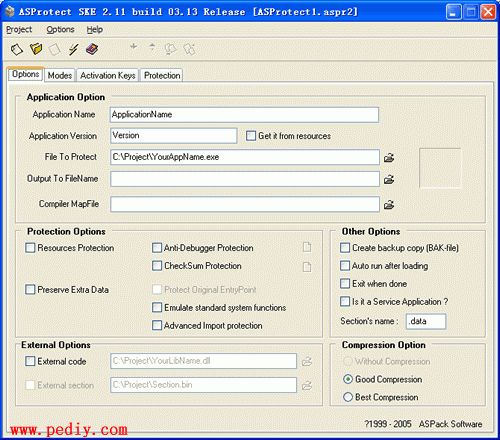Open the Options menu in menu bar
The width and height of the screenshot is (500, 440).
[x=60, y=30]
